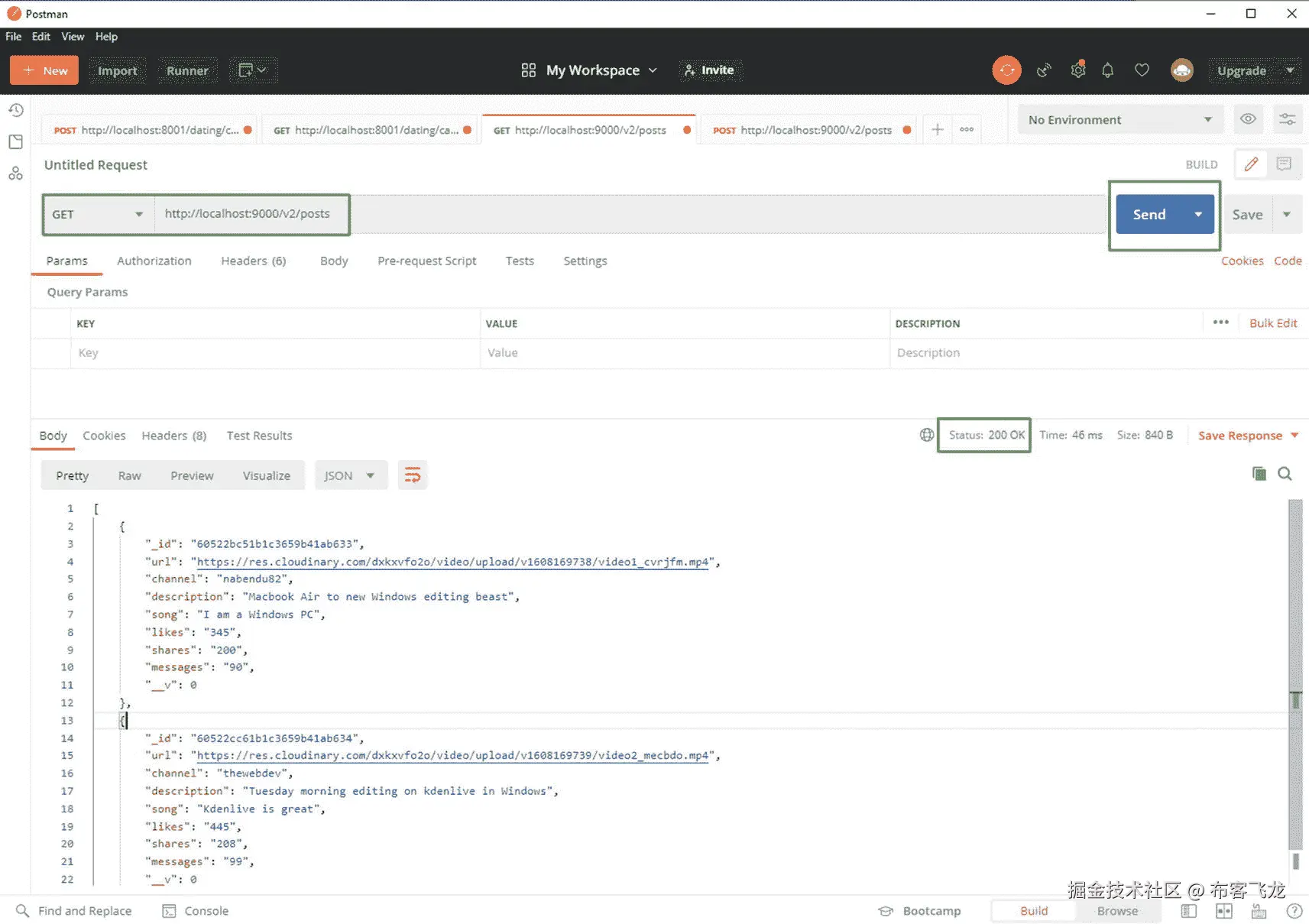The height and width of the screenshot is (924, 1309).
Task: Open the Cookies link
Action: 1242,261
